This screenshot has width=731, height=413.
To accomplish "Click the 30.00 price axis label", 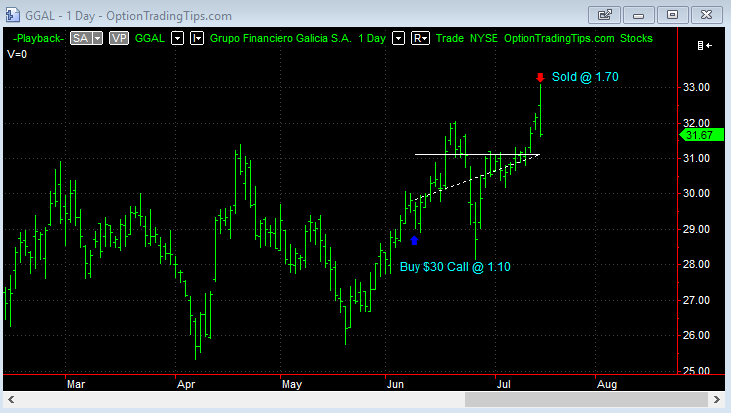I will click(696, 193).
